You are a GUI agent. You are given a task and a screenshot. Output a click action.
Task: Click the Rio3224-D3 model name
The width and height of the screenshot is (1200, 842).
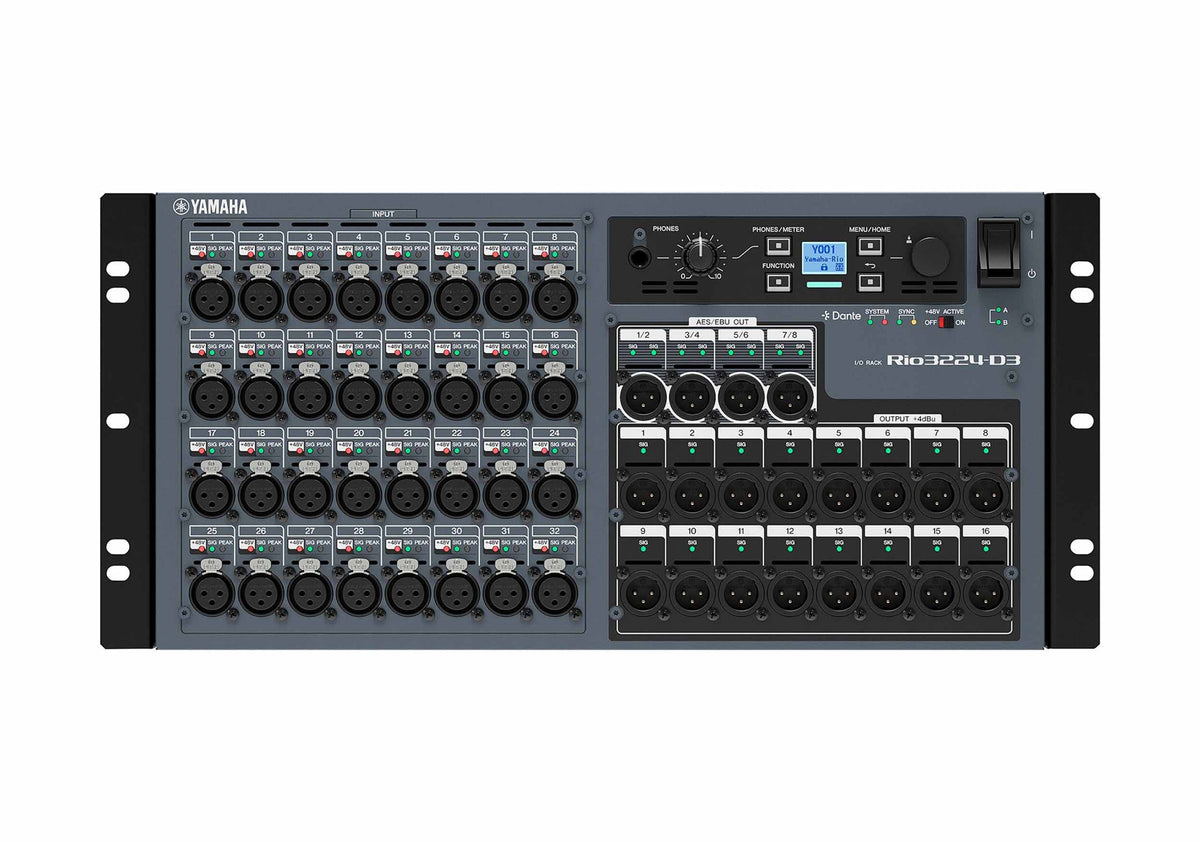click(953, 361)
